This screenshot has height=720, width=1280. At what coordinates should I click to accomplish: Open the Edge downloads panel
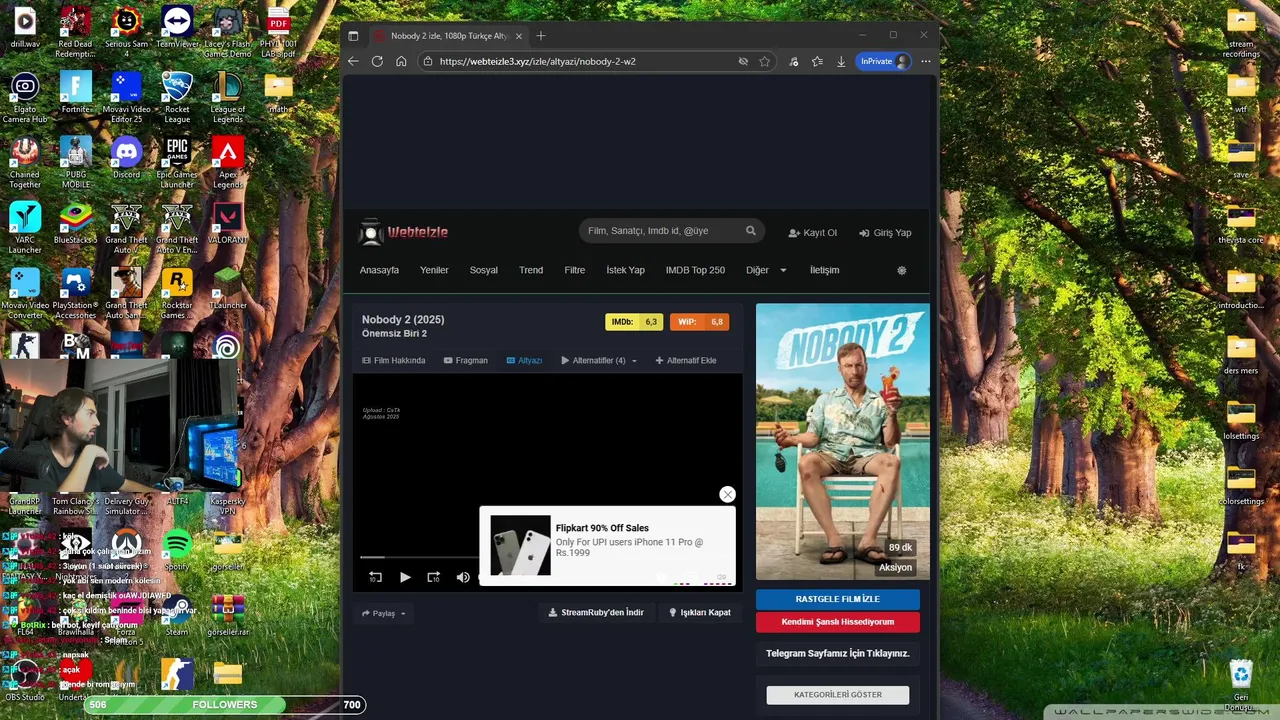[x=841, y=61]
